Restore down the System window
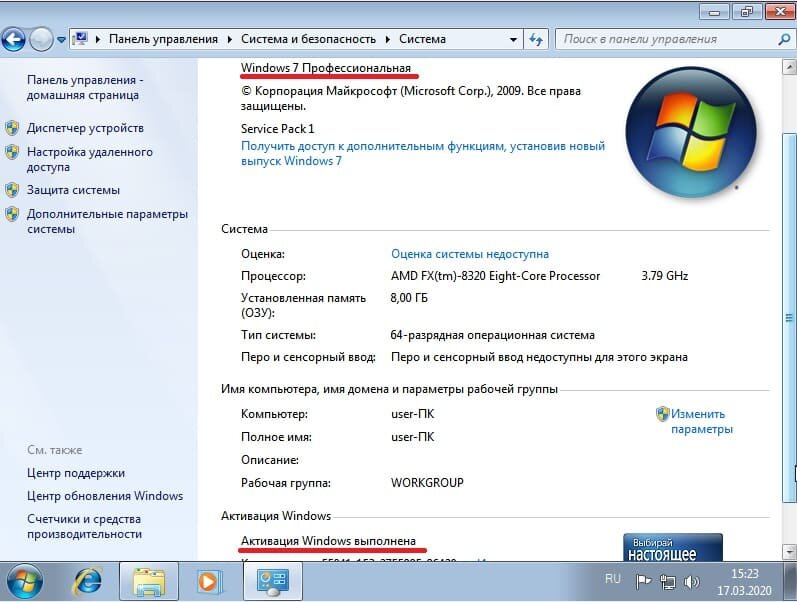The height and width of the screenshot is (602, 797). [x=747, y=12]
